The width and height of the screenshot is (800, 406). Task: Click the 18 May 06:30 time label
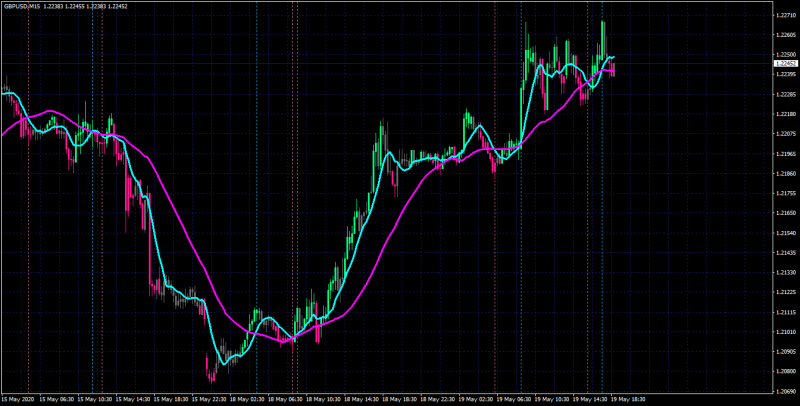[284, 398]
